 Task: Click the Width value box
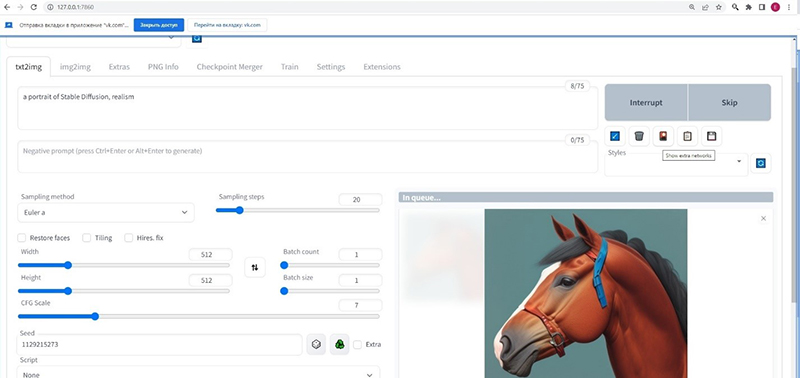tap(210, 254)
